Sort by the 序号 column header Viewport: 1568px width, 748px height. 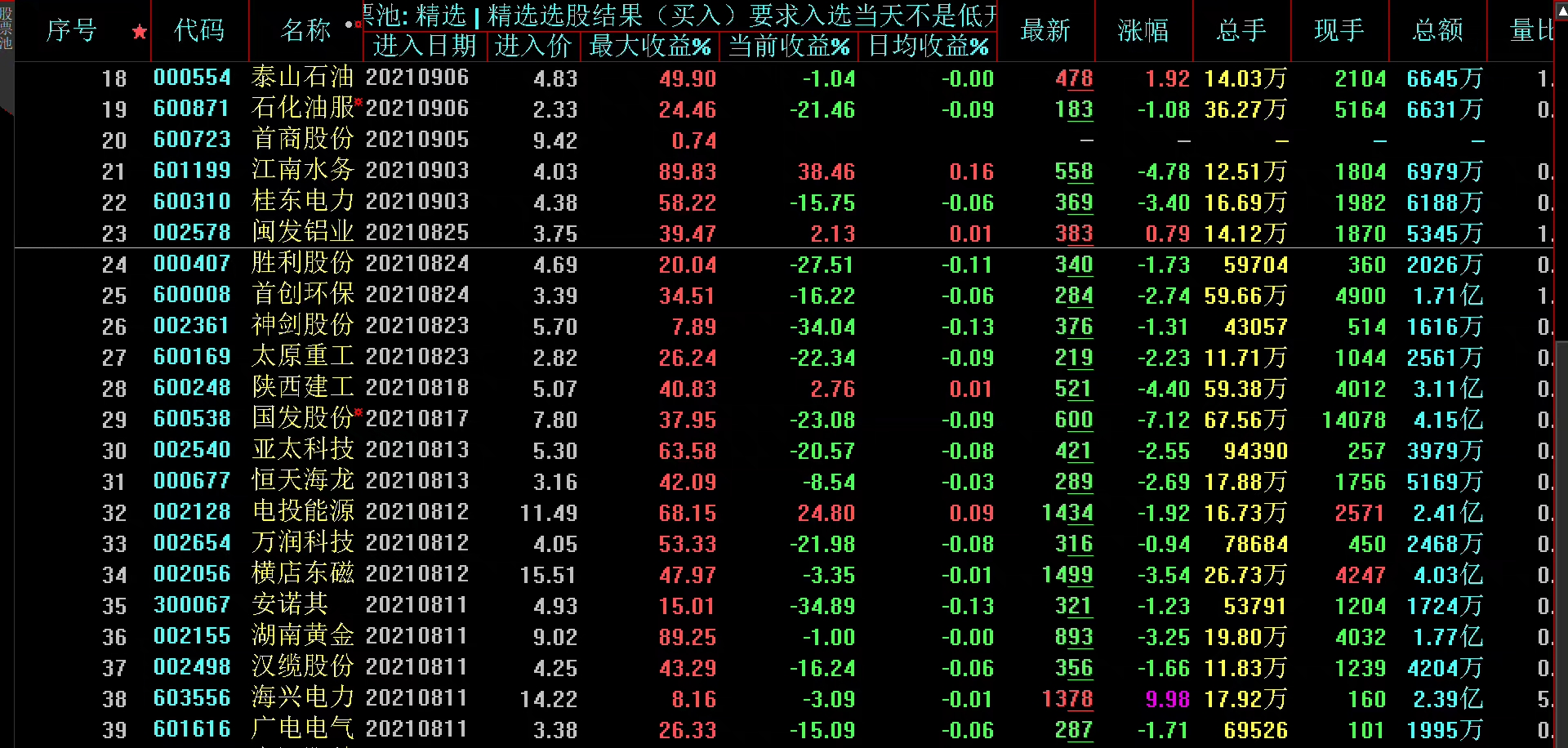(72, 31)
